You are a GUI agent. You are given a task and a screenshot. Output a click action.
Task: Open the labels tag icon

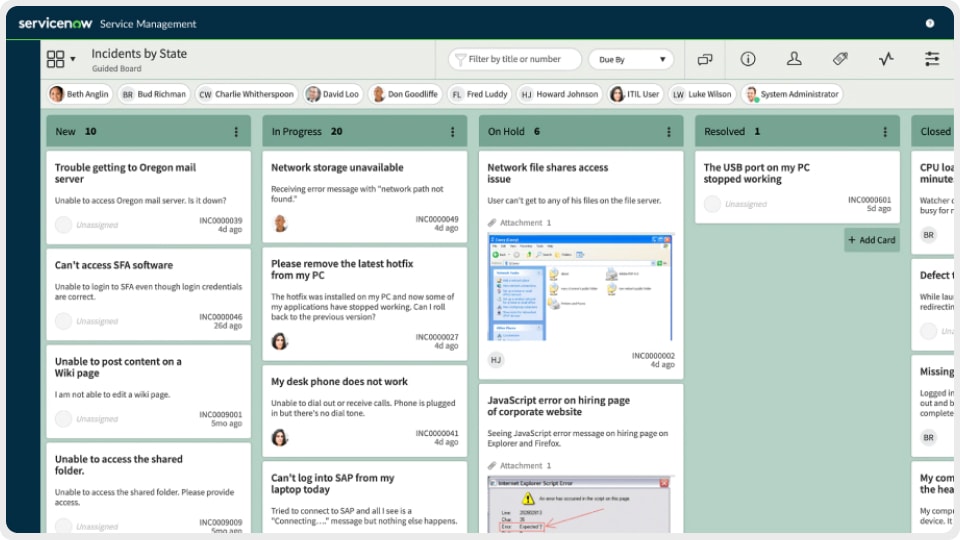coord(840,59)
